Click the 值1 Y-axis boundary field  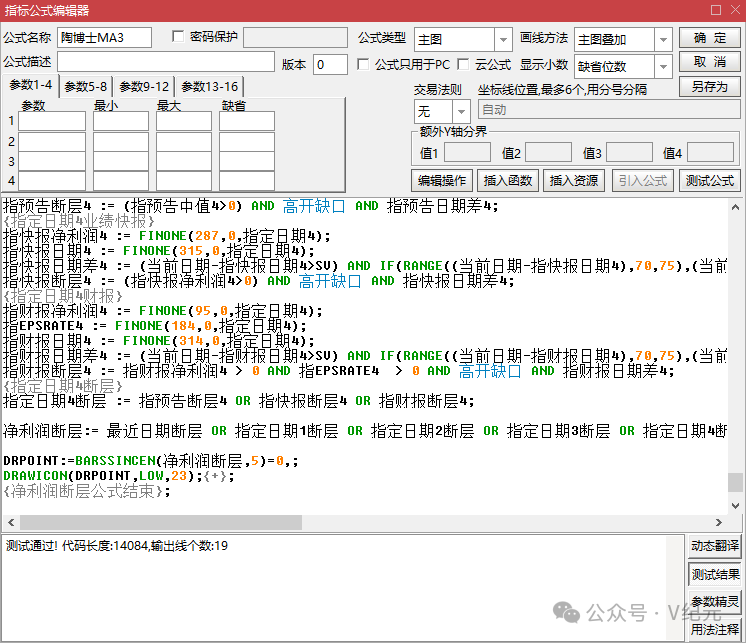(x=467, y=153)
